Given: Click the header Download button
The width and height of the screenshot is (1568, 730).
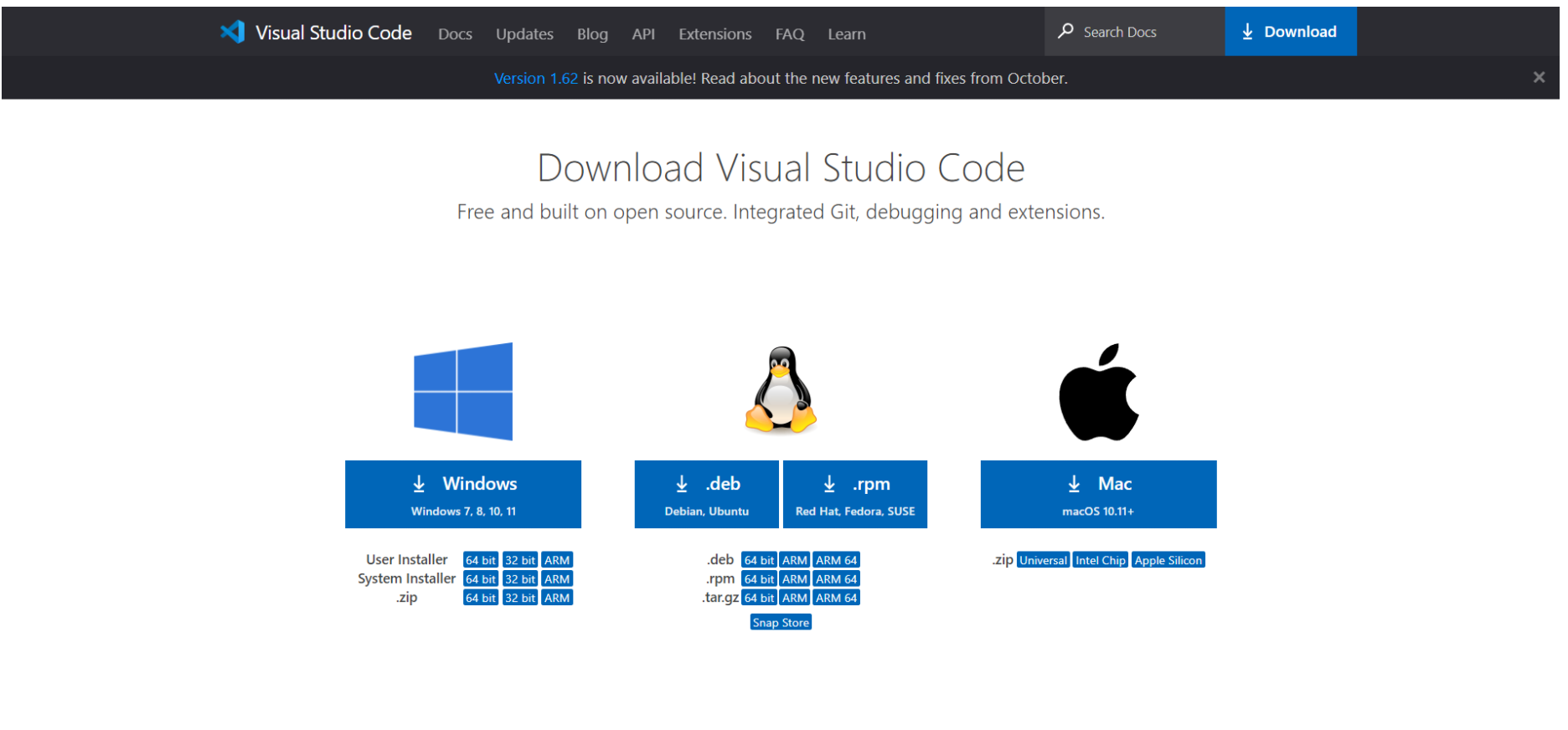Looking at the screenshot, I should 1290,32.
